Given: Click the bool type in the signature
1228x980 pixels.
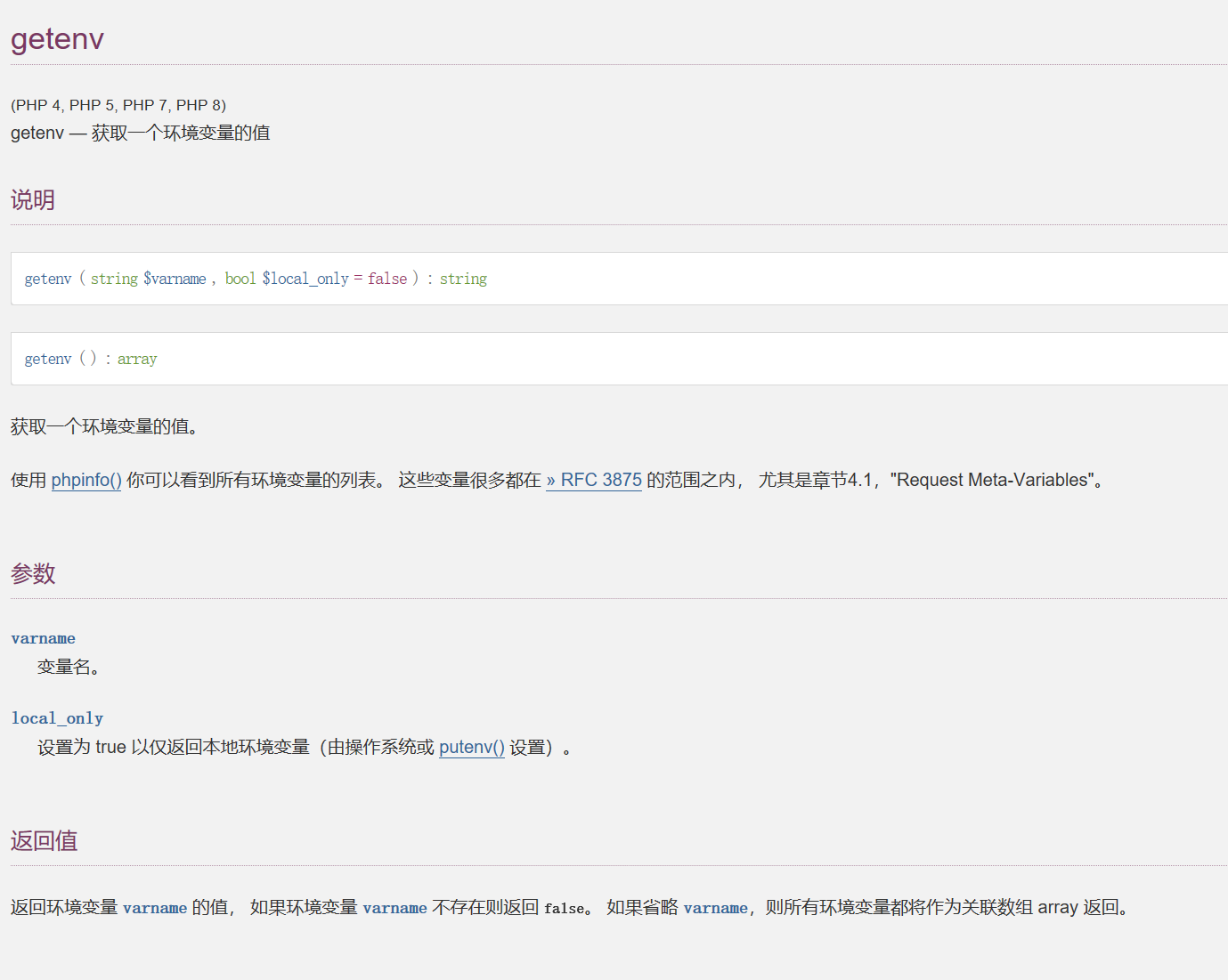Looking at the screenshot, I should point(240,279).
